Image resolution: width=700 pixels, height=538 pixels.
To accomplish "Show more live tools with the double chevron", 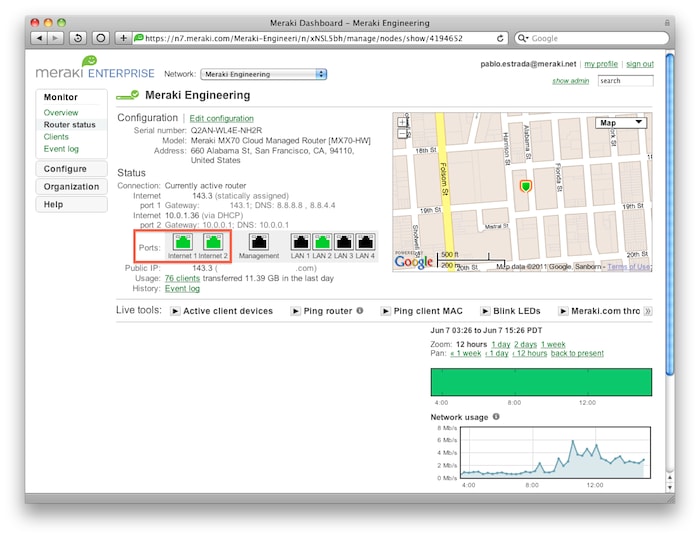I will (x=648, y=311).
